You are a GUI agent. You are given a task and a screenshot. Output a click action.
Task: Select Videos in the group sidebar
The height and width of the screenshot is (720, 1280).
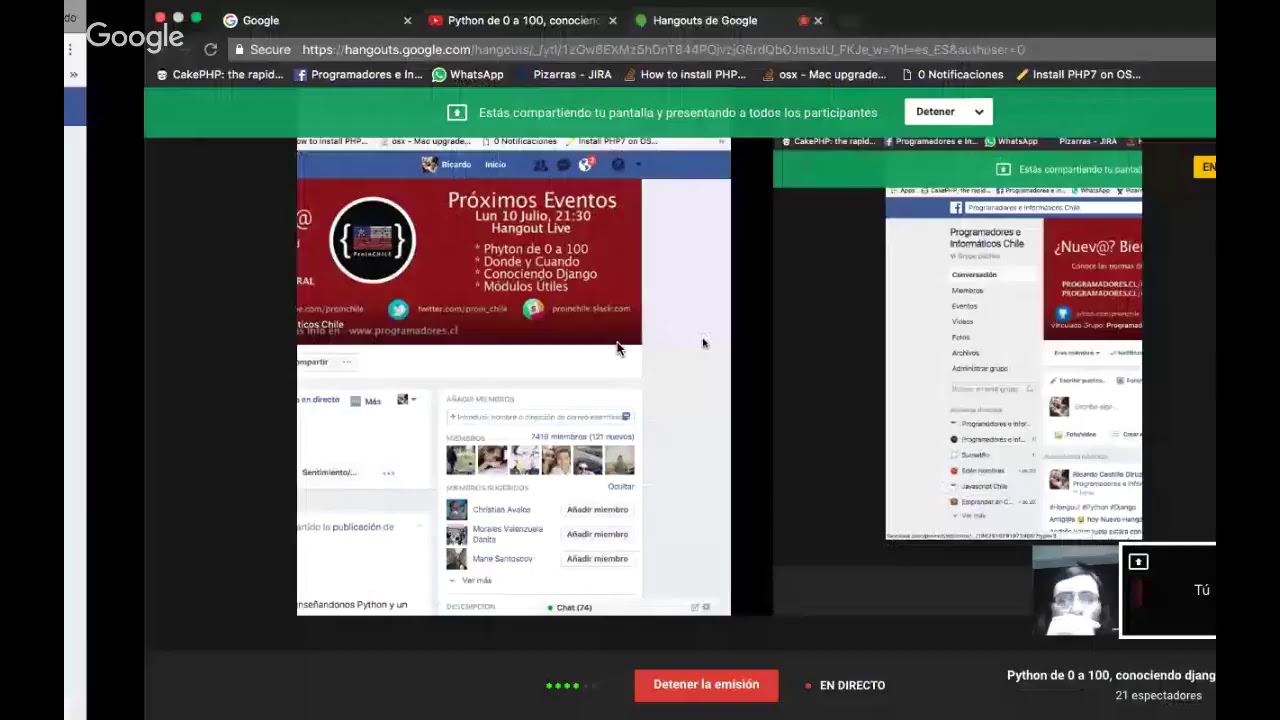pos(962,322)
